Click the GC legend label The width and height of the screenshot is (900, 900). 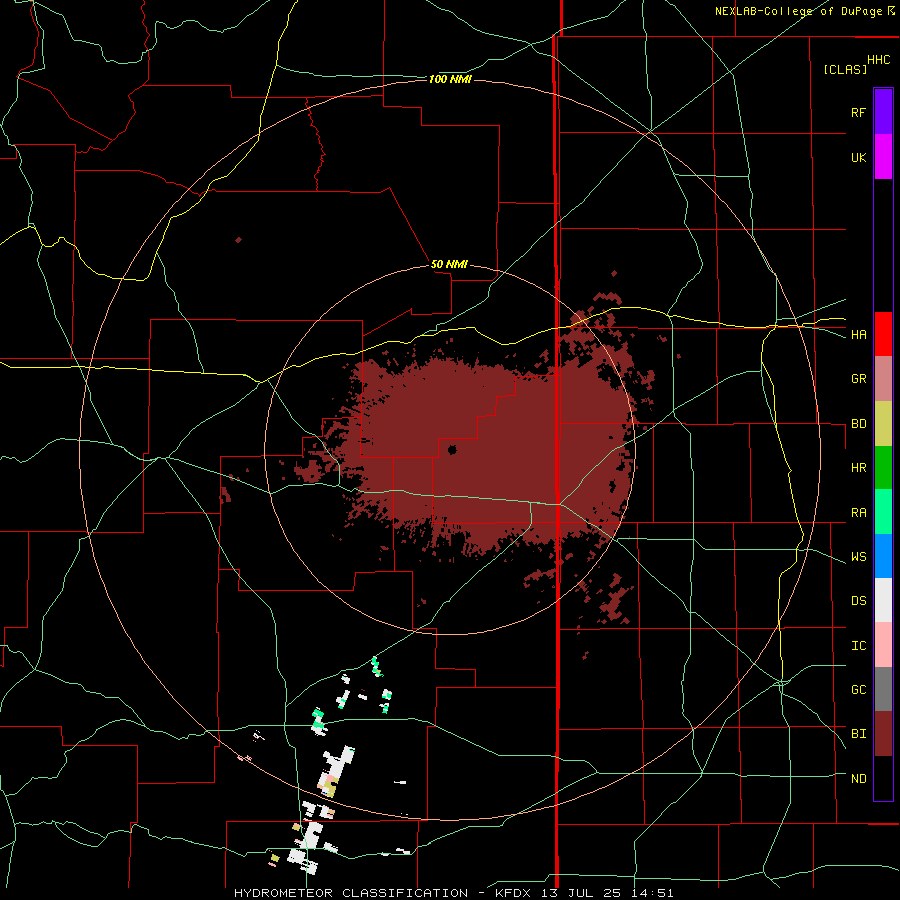coord(858,690)
